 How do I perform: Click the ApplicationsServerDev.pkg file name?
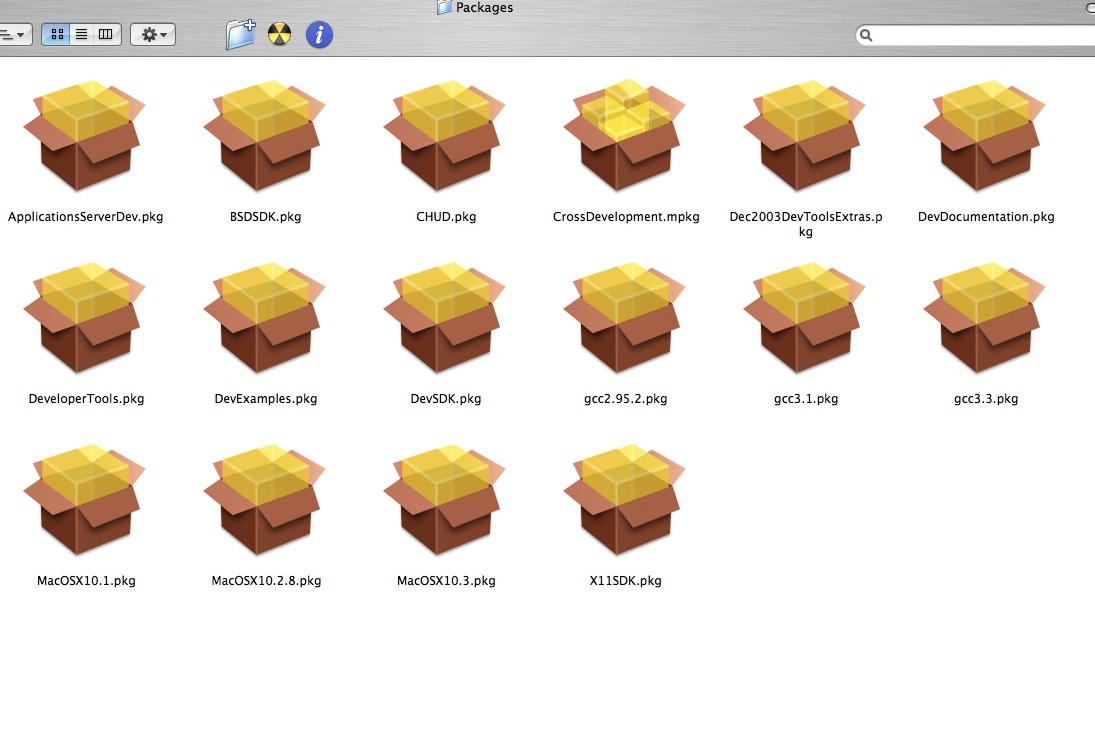pyautogui.click(x=85, y=217)
